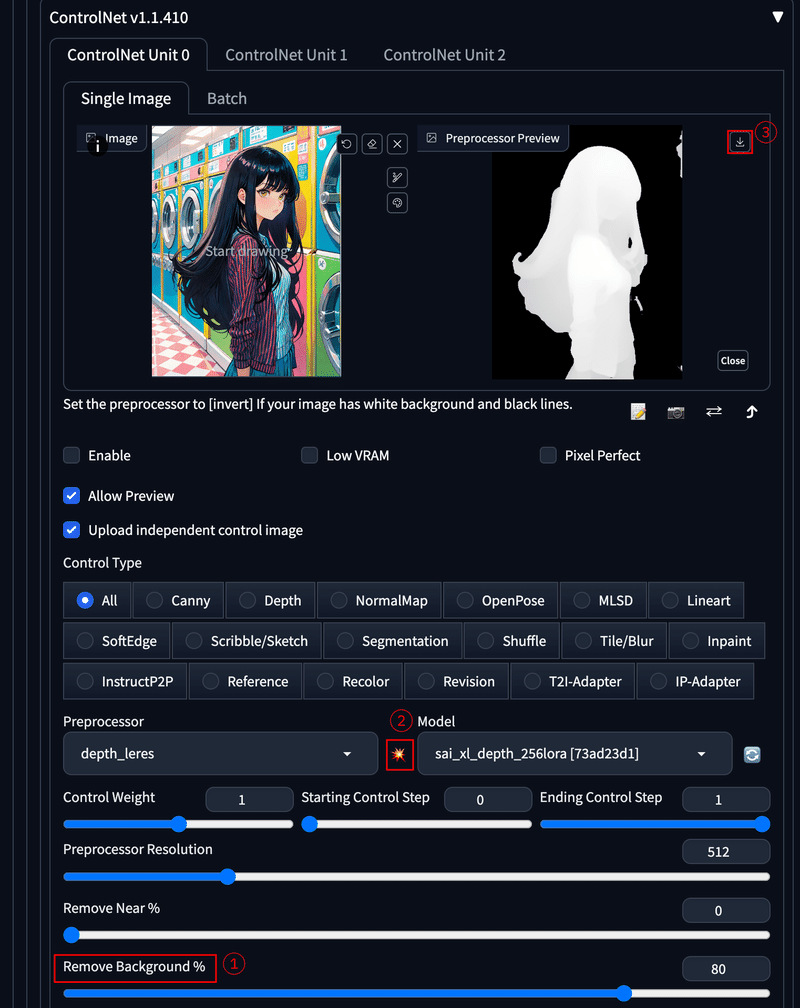Run the preprocessor with the explosion icon
800x1008 pixels.
tap(399, 754)
